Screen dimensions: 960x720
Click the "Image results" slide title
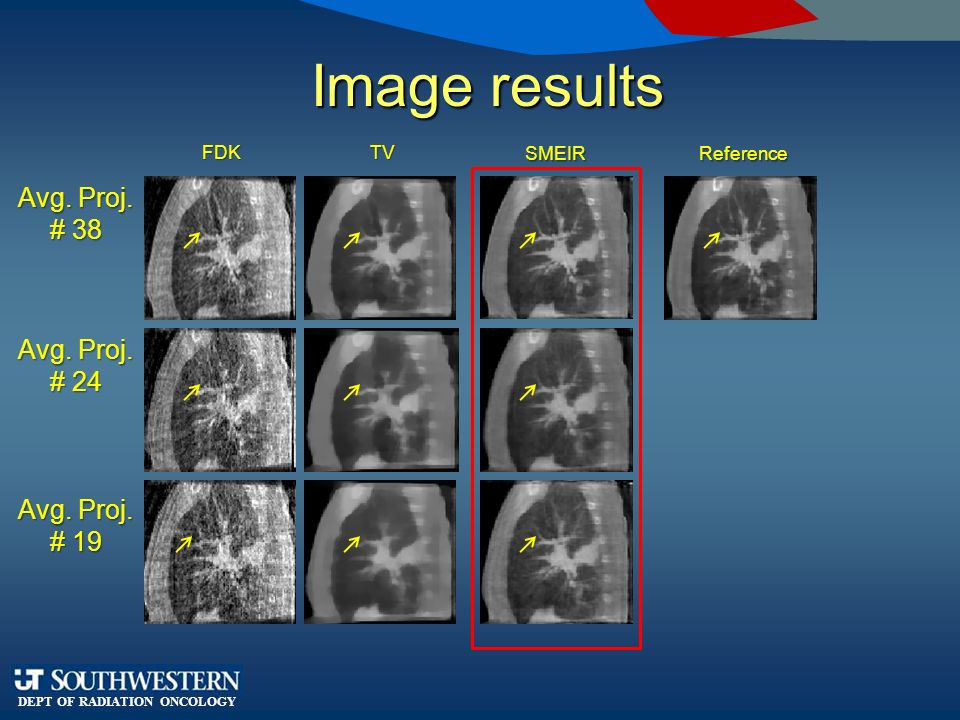click(x=488, y=88)
